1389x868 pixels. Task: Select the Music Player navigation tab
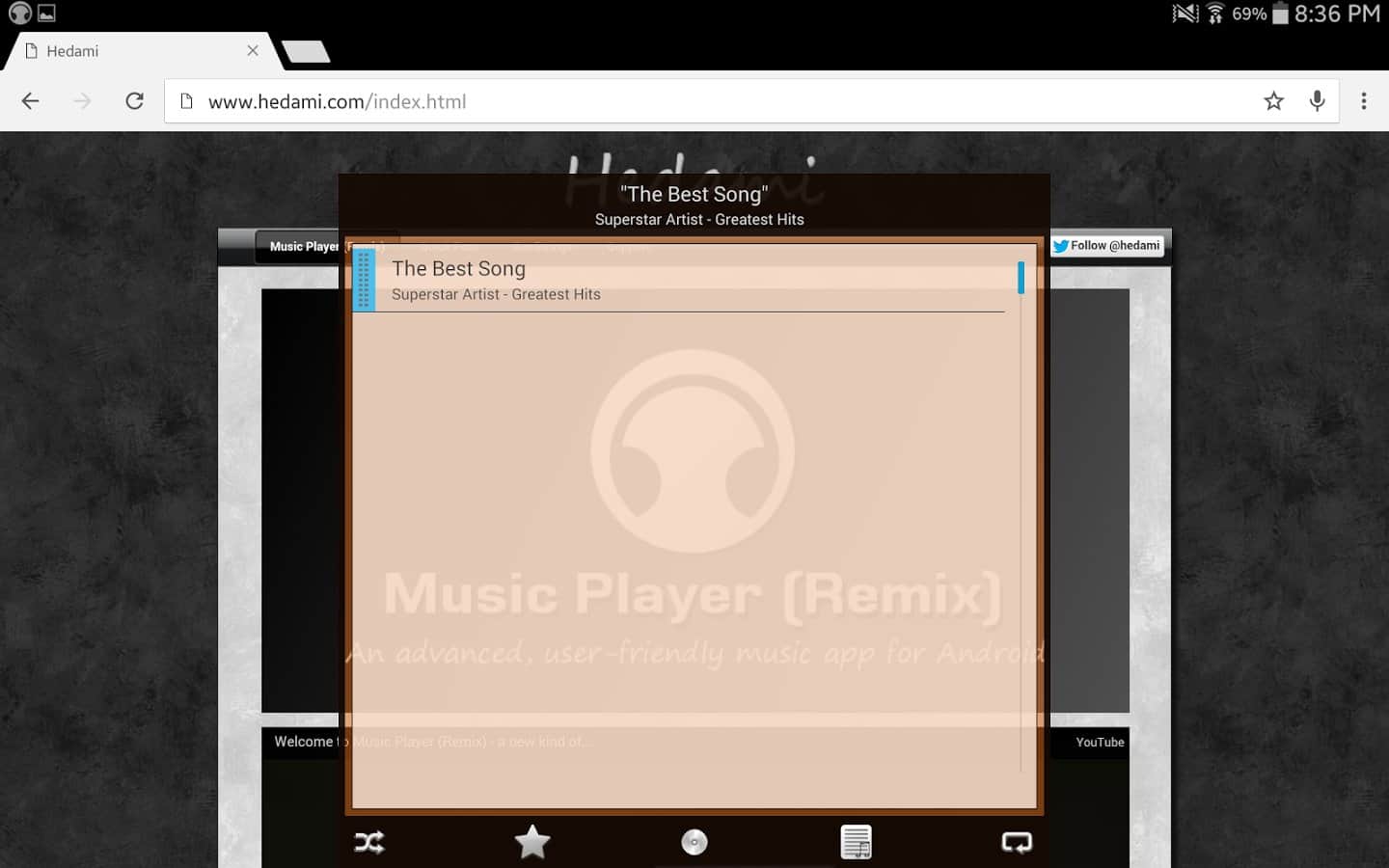tap(299, 247)
